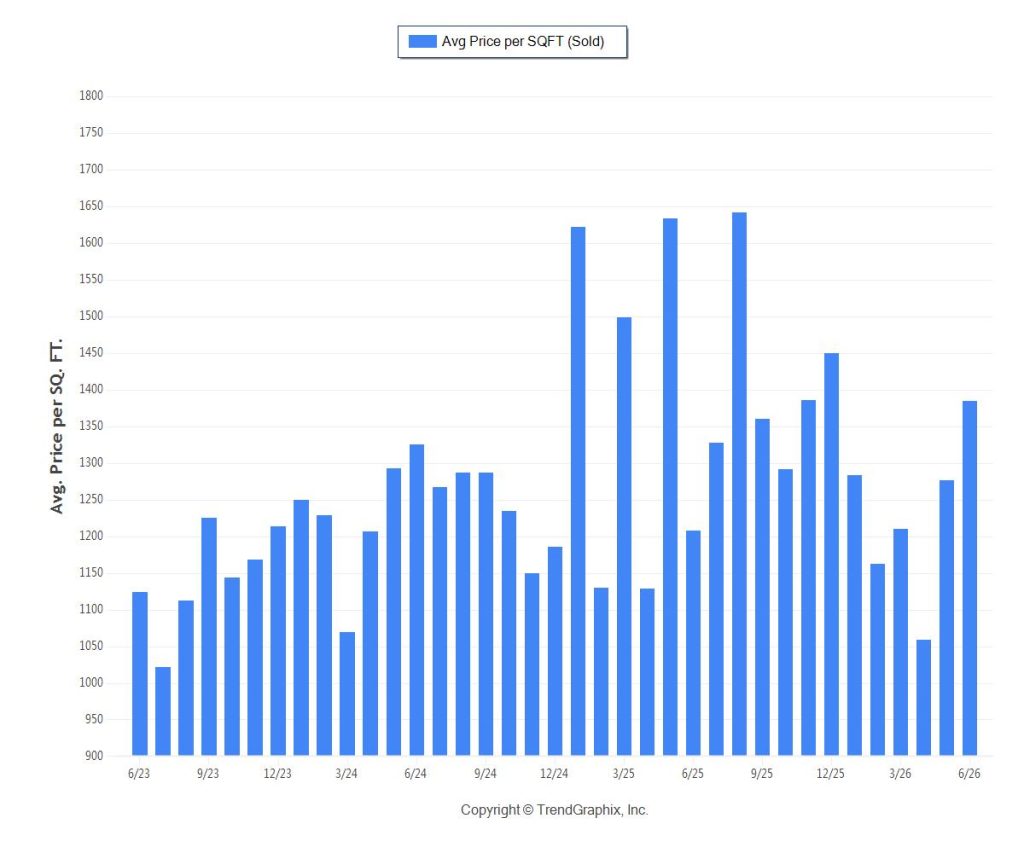The width and height of the screenshot is (1024, 853).
Task: Click the blue legend color swatch
Action: 423,41
